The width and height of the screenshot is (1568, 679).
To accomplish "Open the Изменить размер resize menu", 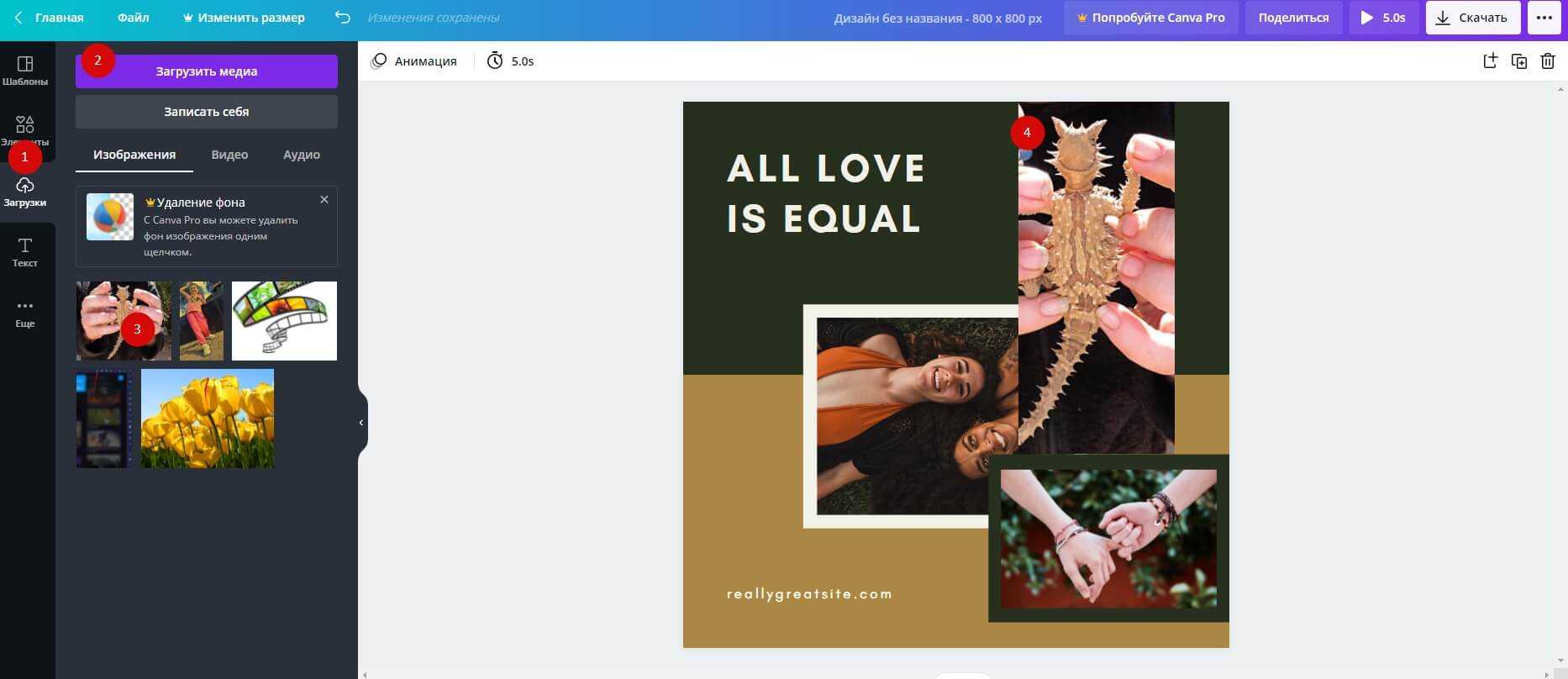I will click(x=244, y=18).
